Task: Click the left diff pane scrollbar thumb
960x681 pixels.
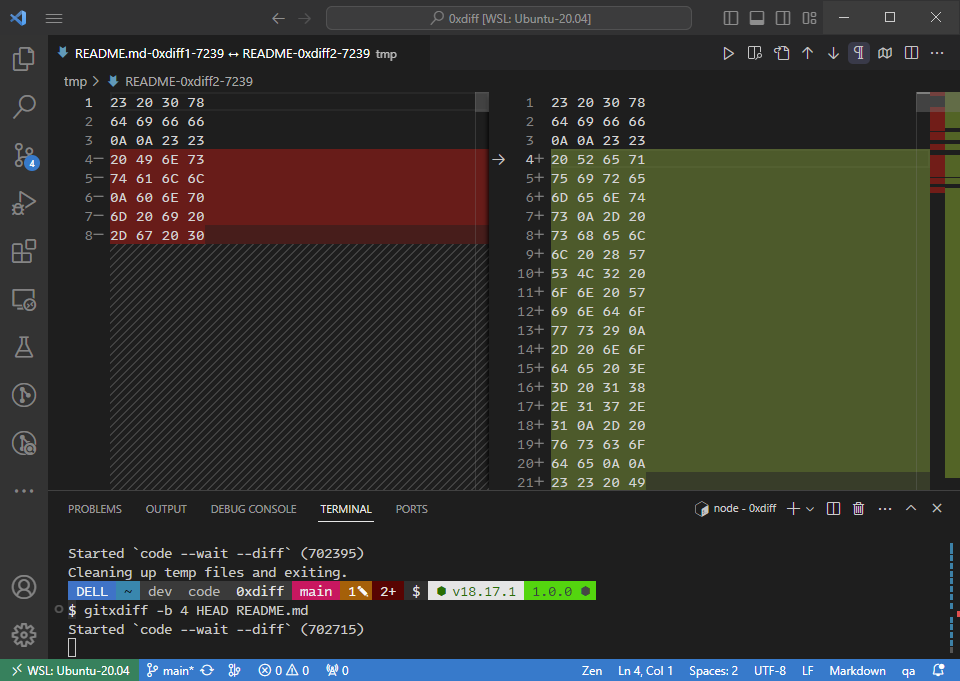Action: 482,102
